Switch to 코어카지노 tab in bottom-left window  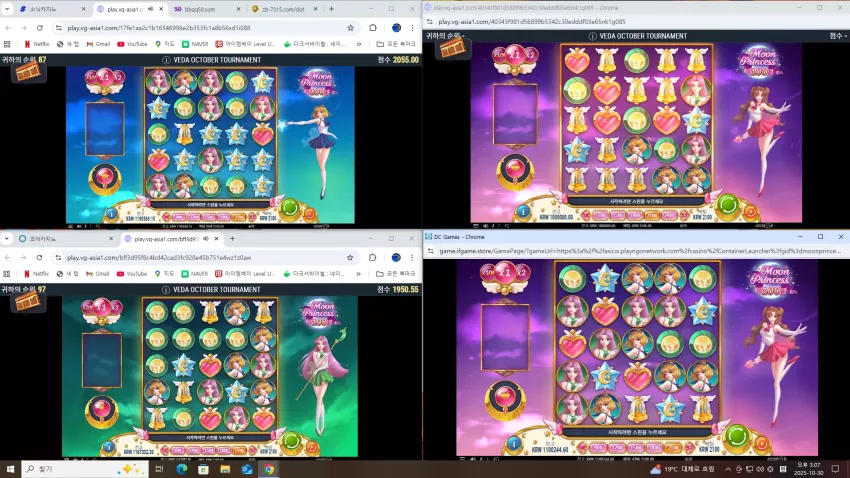pyautogui.click(x=64, y=238)
